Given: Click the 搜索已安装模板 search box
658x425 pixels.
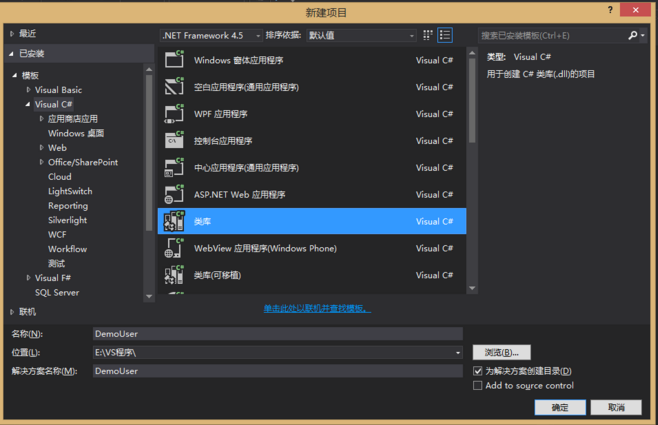Looking at the screenshot, I should pyautogui.click(x=553, y=36).
